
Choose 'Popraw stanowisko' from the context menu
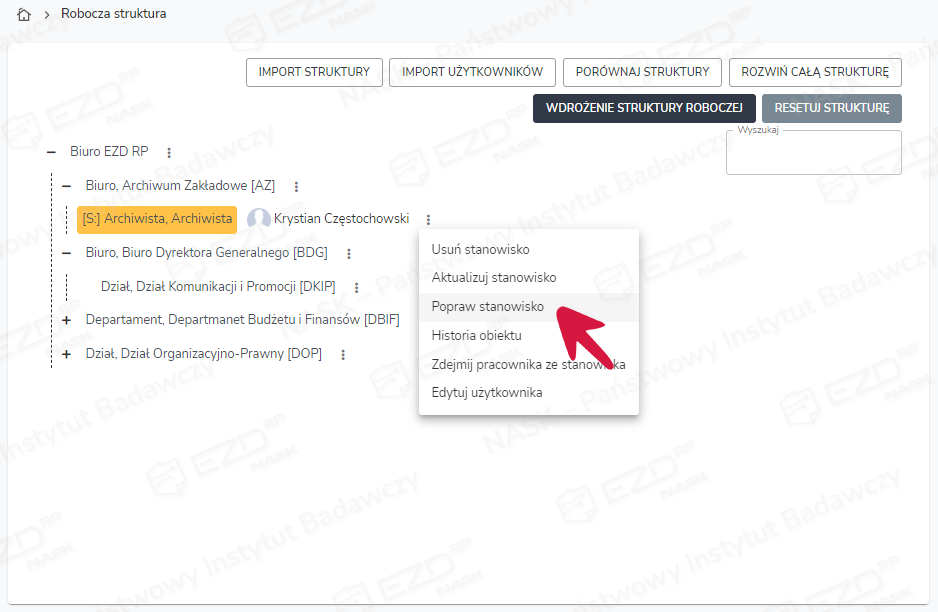point(487,306)
